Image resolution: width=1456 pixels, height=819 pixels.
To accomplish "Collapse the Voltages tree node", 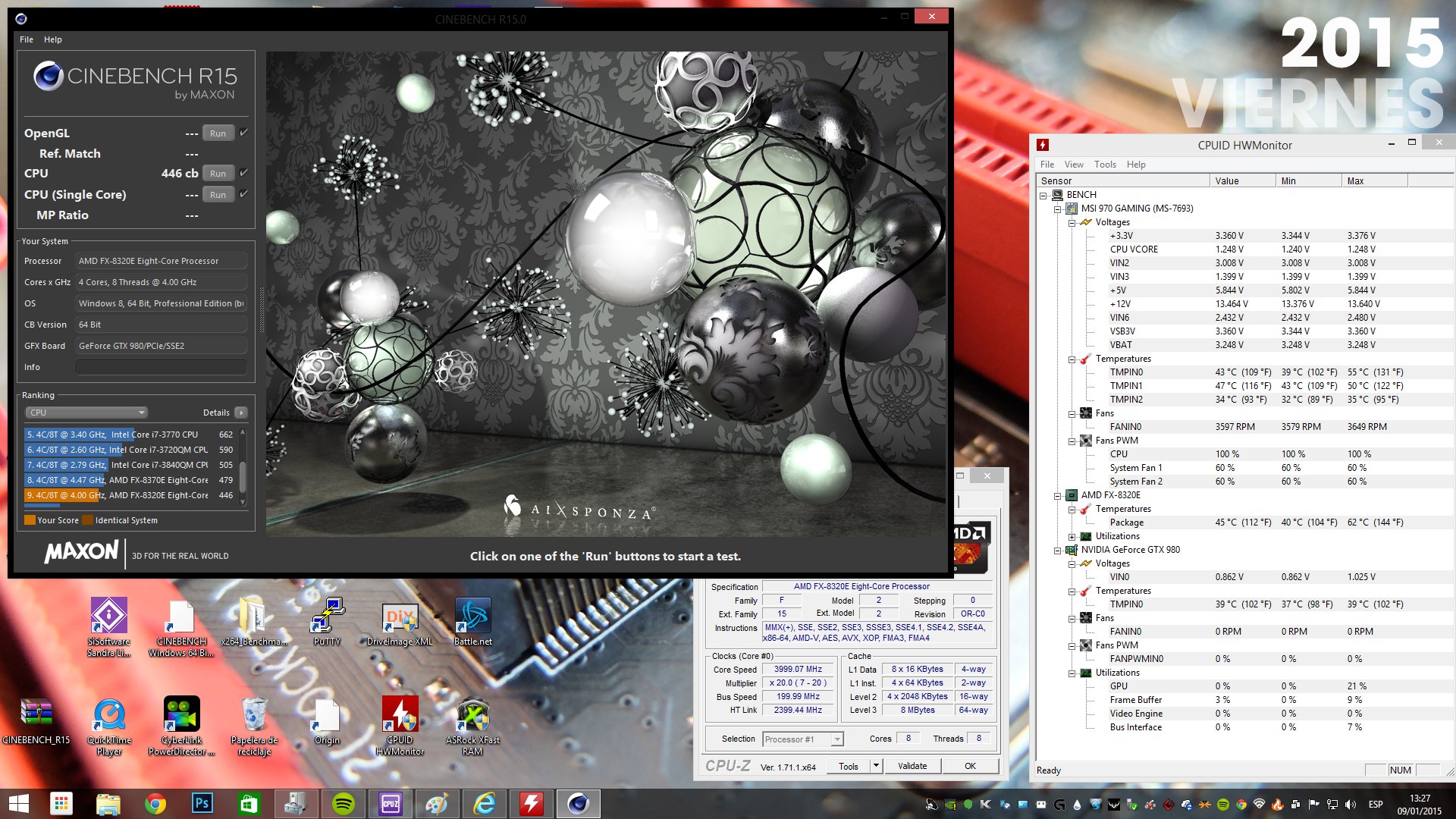I will (x=1072, y=223).
